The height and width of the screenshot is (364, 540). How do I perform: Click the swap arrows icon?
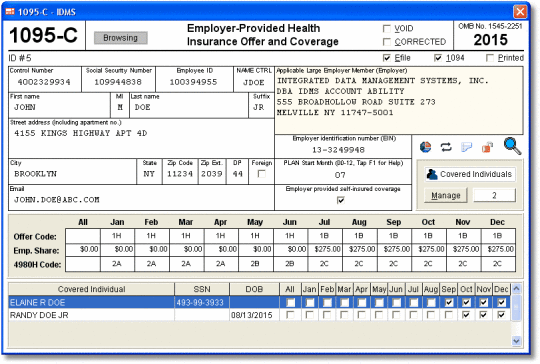[x=446, y=147]
